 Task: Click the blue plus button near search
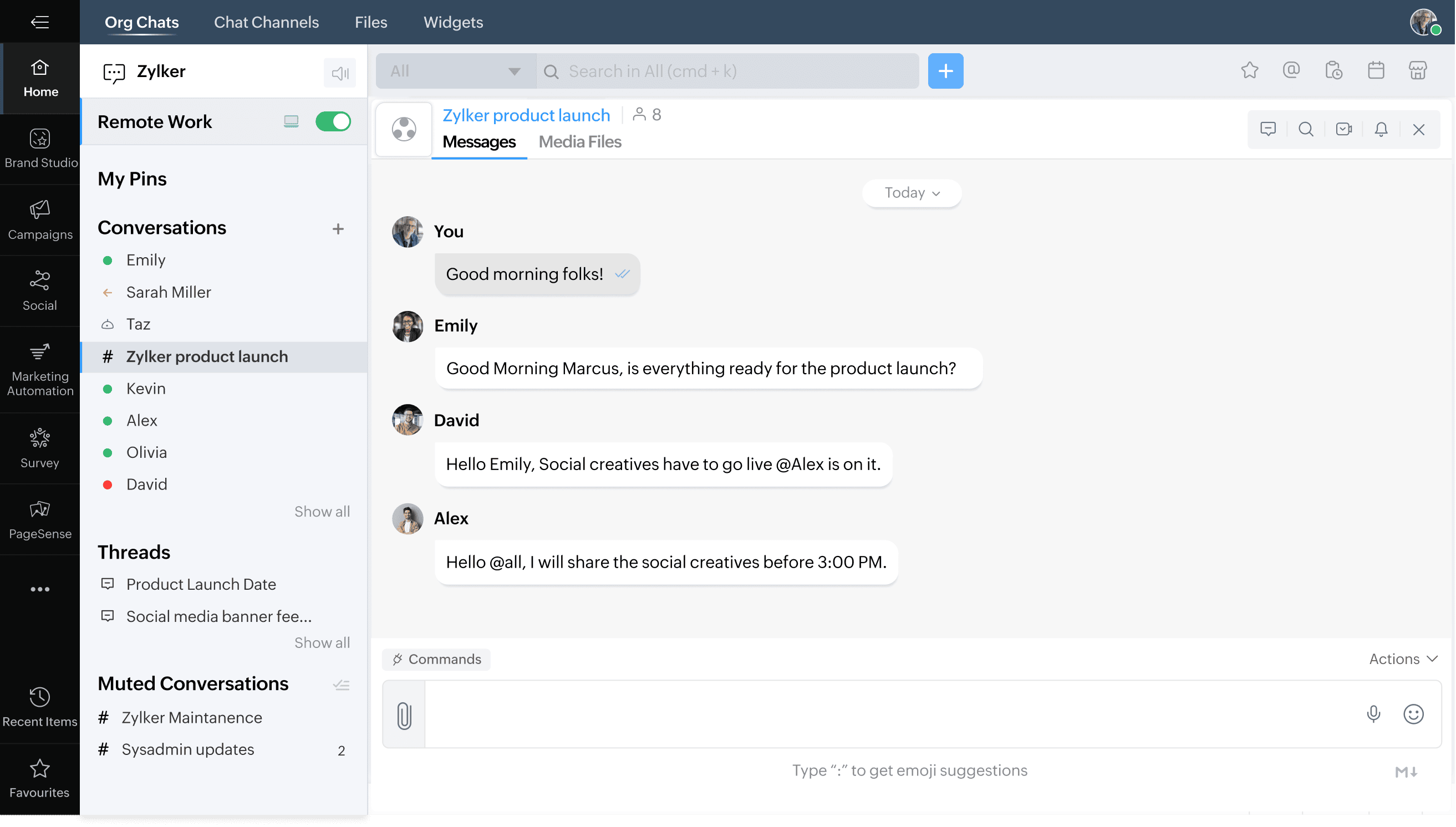946,71
